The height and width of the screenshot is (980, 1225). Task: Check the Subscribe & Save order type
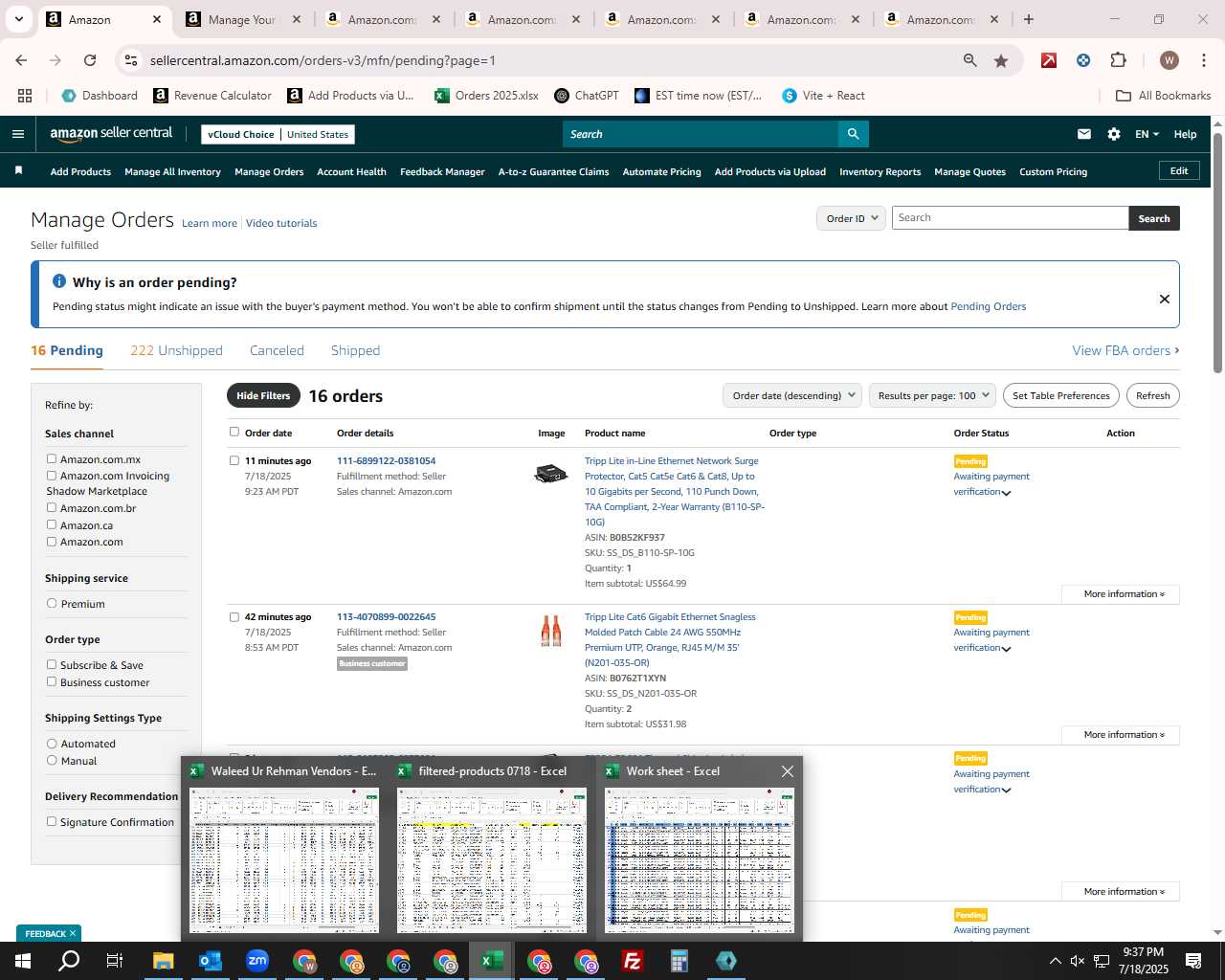click(x=52, y=664)
